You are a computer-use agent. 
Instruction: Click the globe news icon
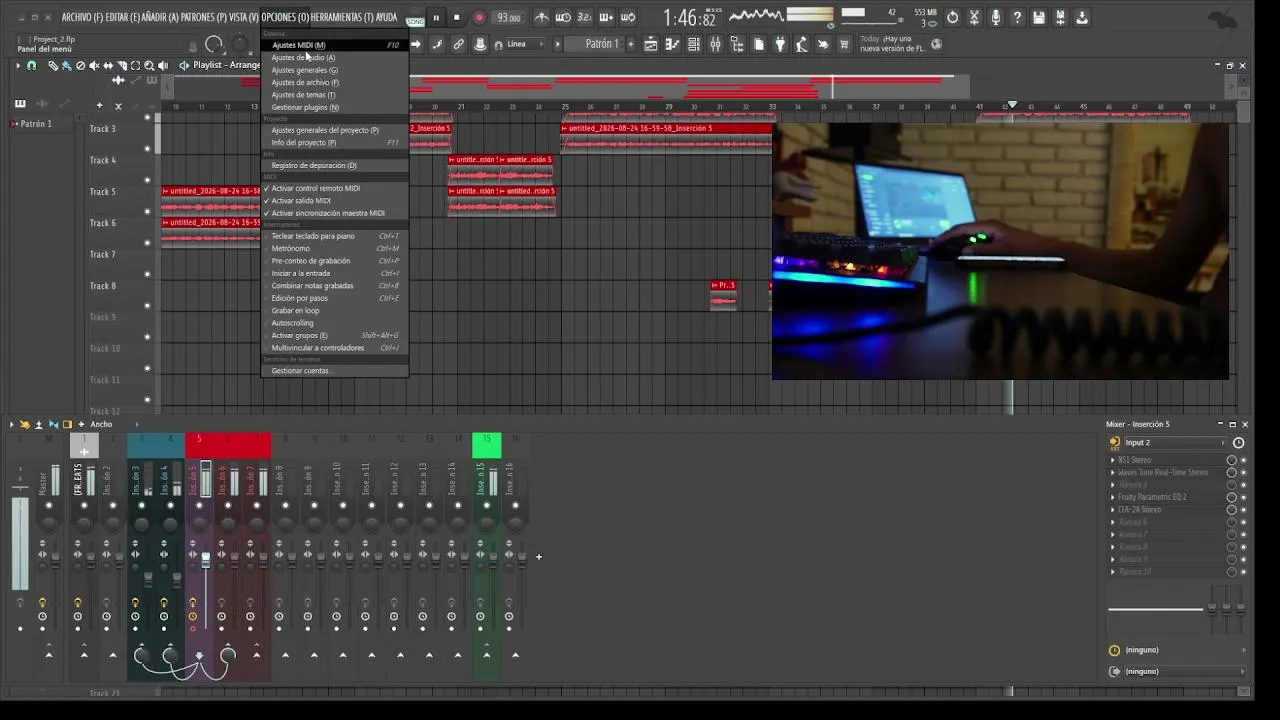click(x=936, y=44)
